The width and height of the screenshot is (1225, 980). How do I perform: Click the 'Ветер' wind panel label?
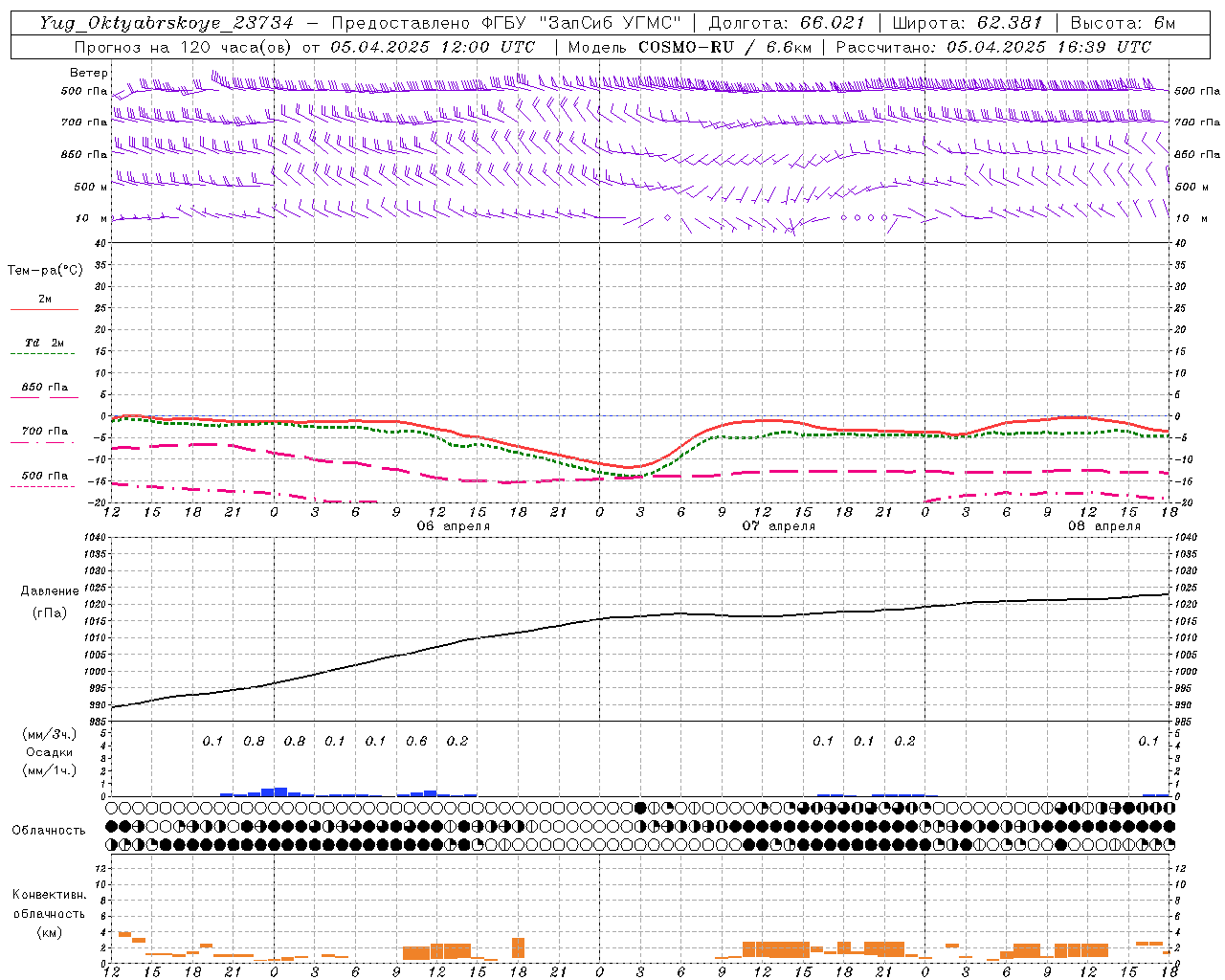88,73
